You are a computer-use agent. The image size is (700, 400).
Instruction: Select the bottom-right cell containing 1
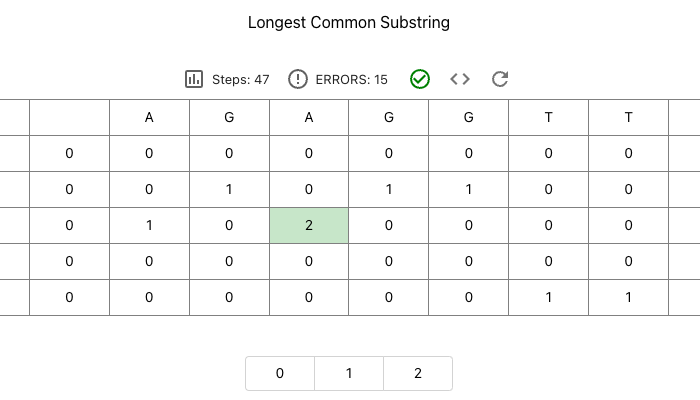click(629, 297)
